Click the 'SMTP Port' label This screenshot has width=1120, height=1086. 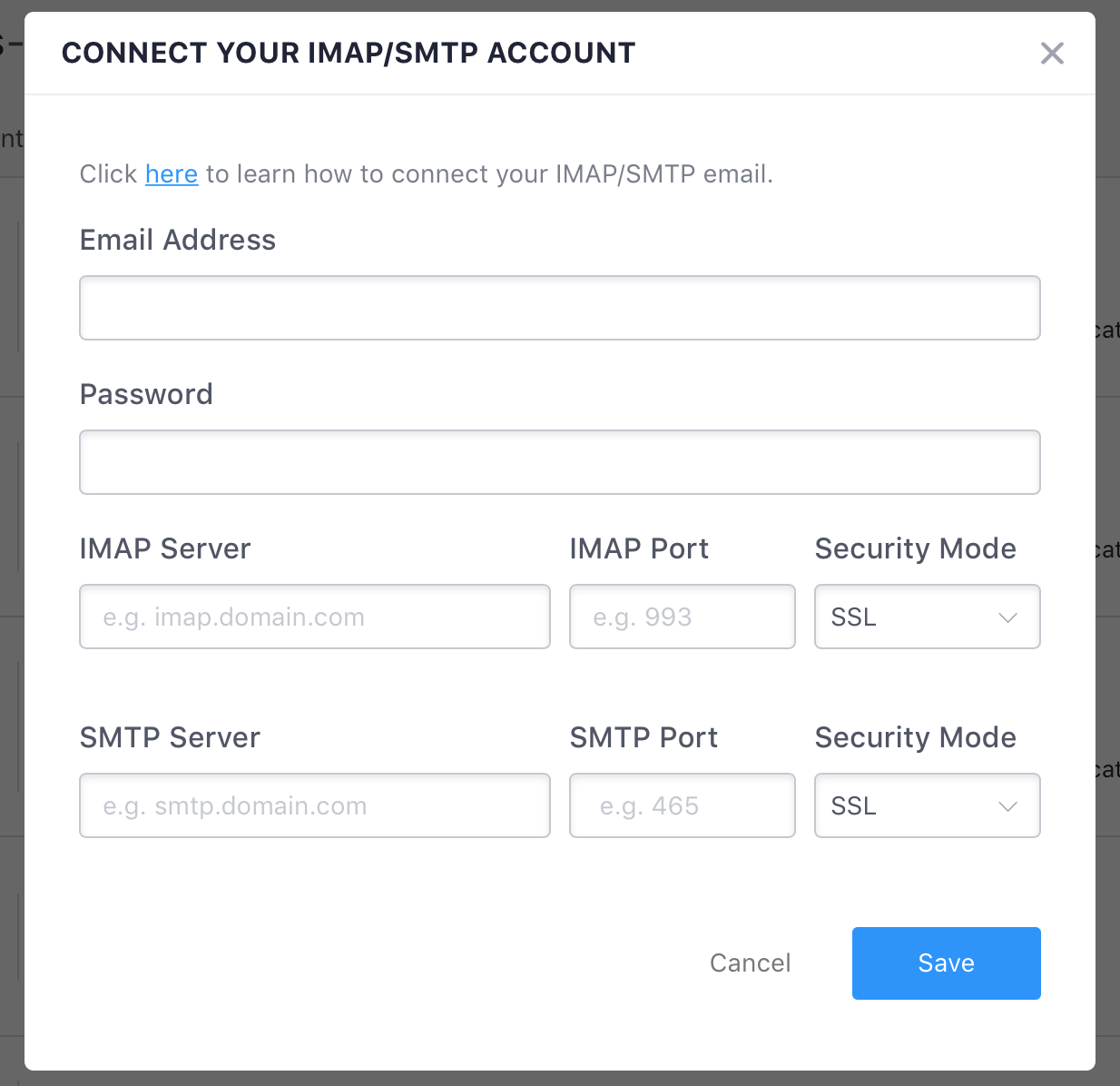point(644,737)
